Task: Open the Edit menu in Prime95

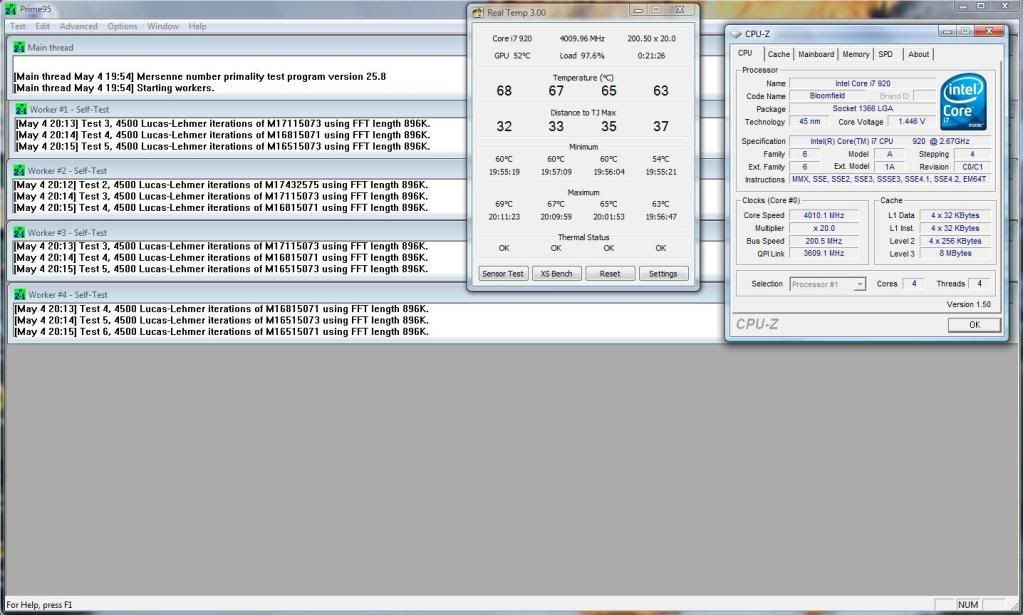Action: point(42,26)
